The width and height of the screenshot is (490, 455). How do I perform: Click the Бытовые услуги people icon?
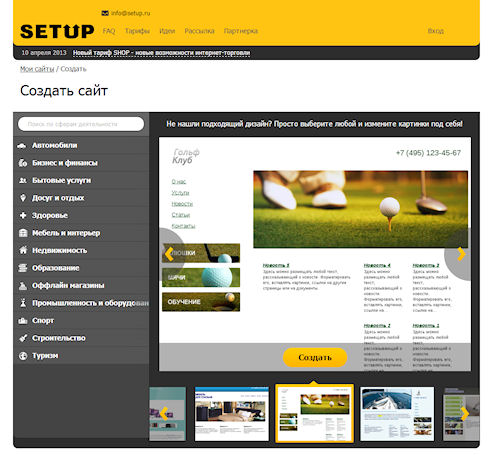tap(23, 180)
